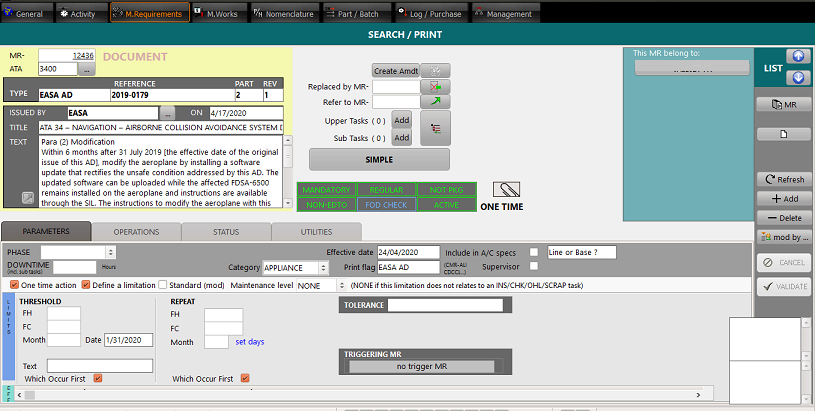Click the 'mod by ...' button
Viewport: 815px width, 411px height.
pyautogui.click(x=784, y=237)
